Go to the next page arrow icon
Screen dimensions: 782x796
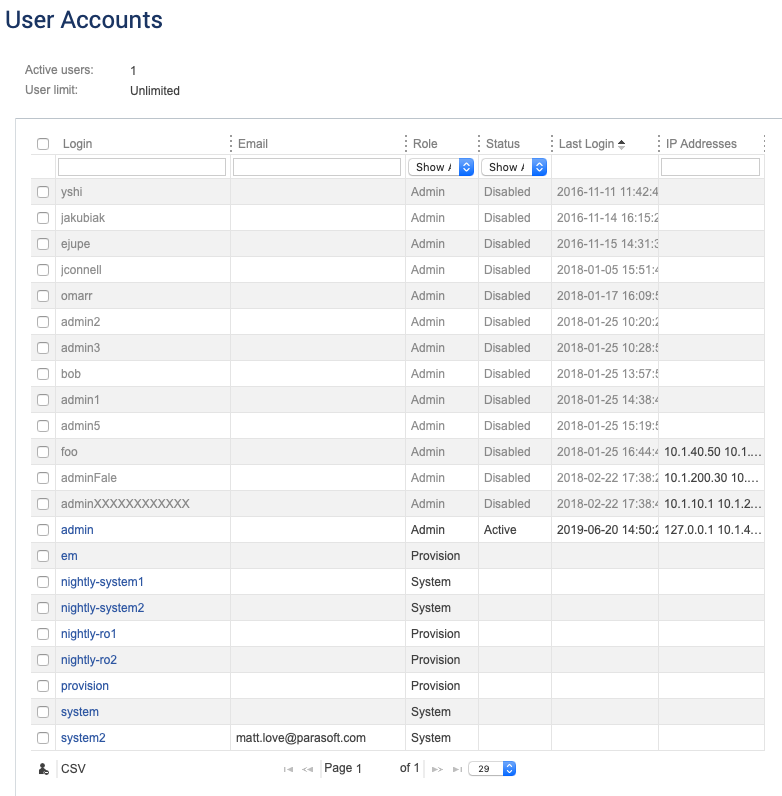pos(437,769)
